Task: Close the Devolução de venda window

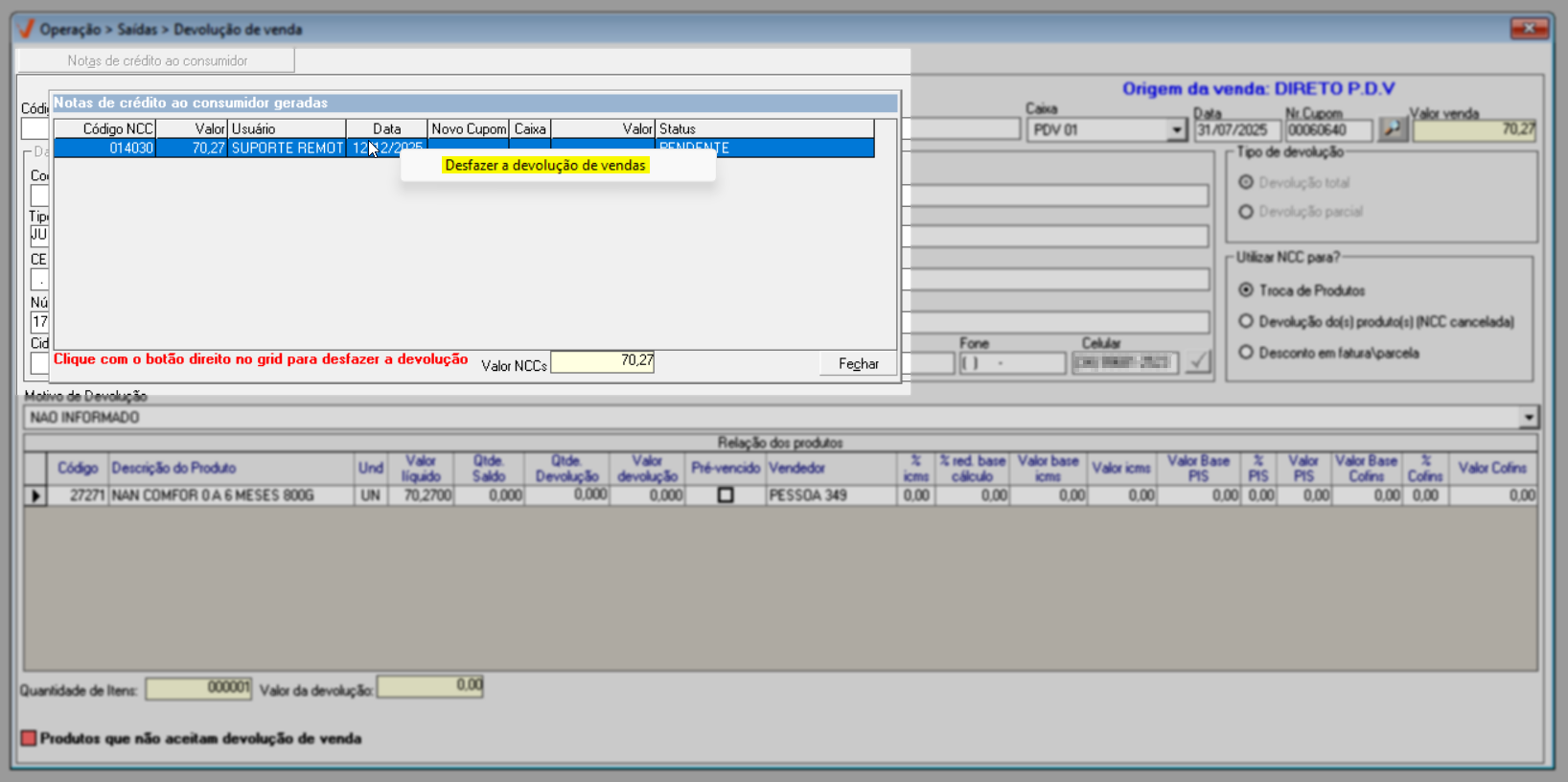Action: (x=1529, y=29)
